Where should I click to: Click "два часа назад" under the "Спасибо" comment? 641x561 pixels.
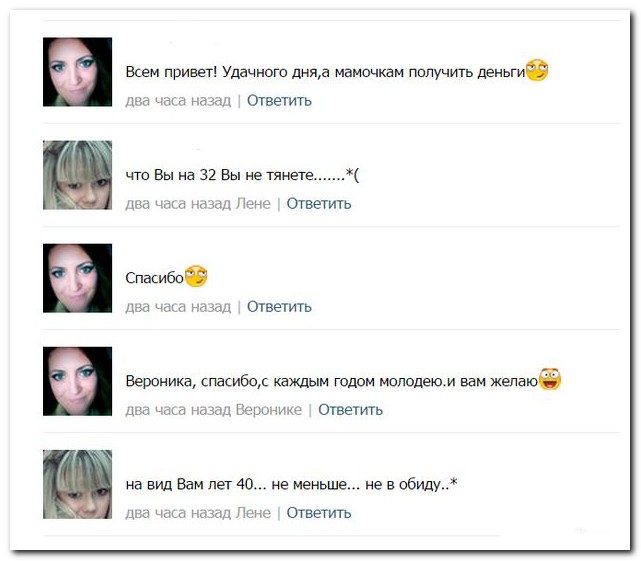click(x=178, y=307)
